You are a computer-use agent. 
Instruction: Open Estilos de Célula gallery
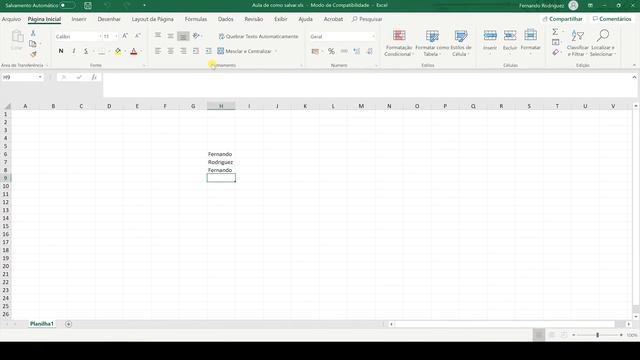[x=461, y=42]
